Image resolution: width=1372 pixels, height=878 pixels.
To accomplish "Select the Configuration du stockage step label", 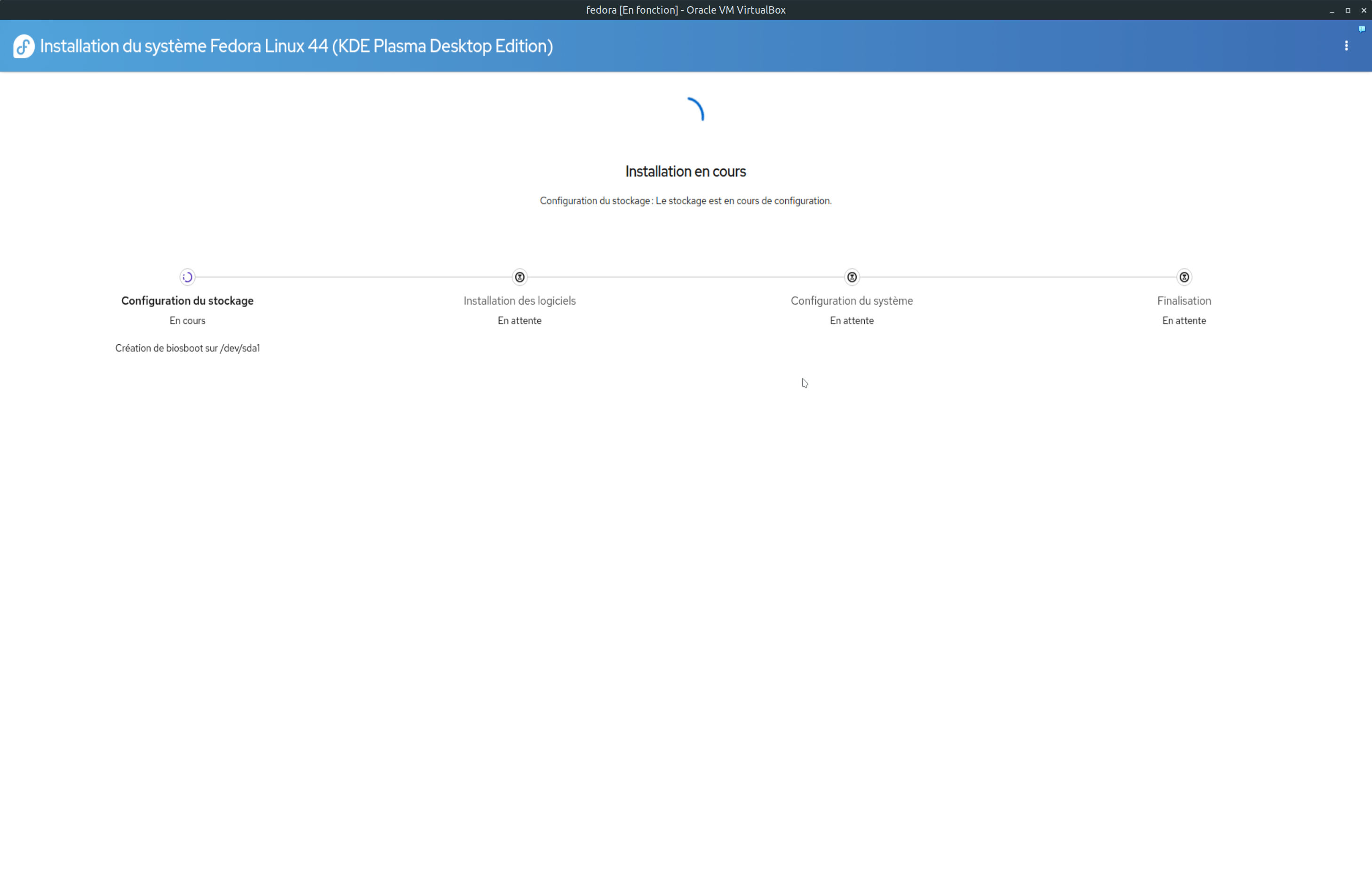I will tap(188, 301).
